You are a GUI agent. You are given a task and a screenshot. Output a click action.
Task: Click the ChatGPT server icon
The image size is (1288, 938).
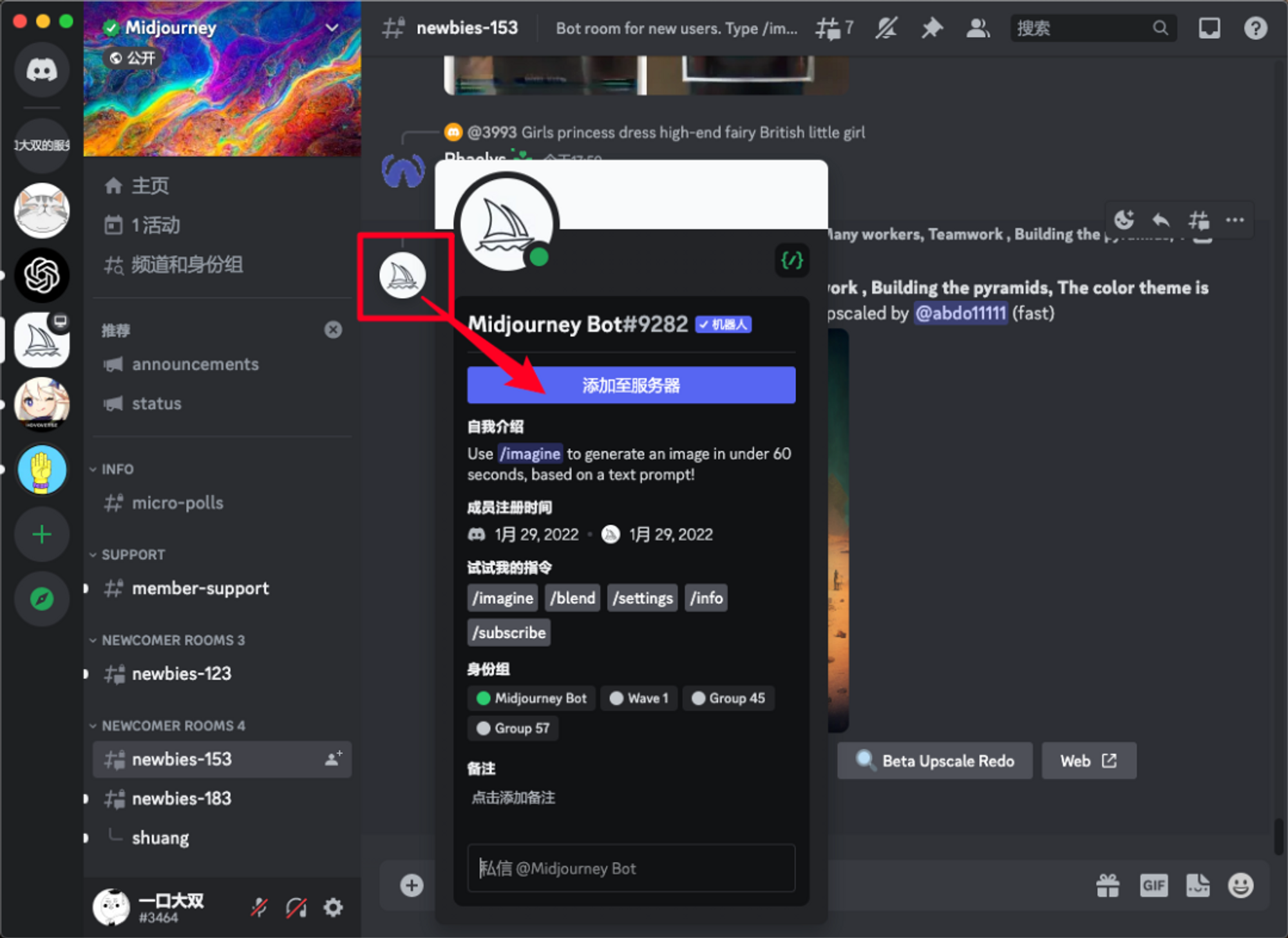[x=42, y=276]
